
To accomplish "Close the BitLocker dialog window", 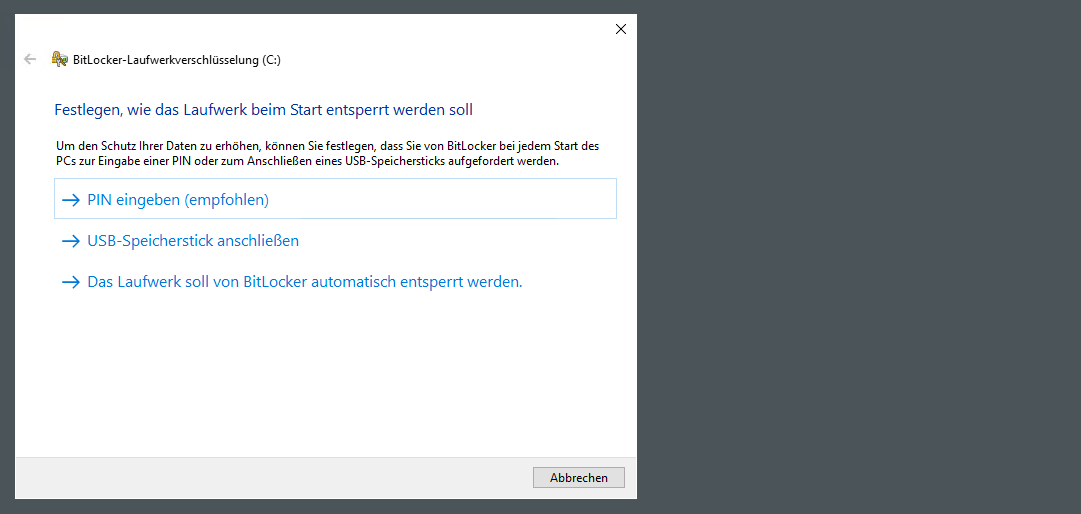I will 620,29.
